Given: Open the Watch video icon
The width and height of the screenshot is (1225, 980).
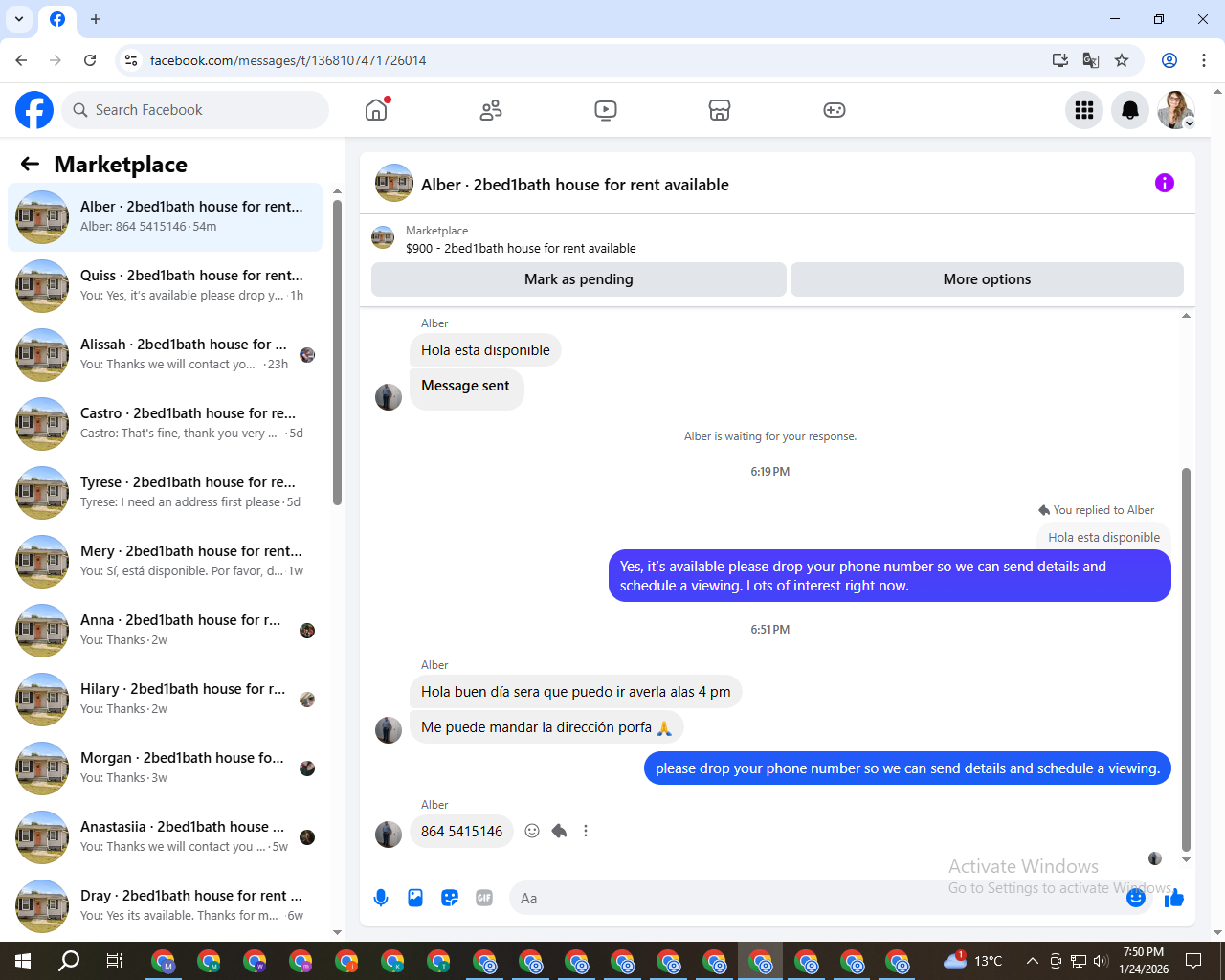Looking at the screenshot, I should pos(606,110).
